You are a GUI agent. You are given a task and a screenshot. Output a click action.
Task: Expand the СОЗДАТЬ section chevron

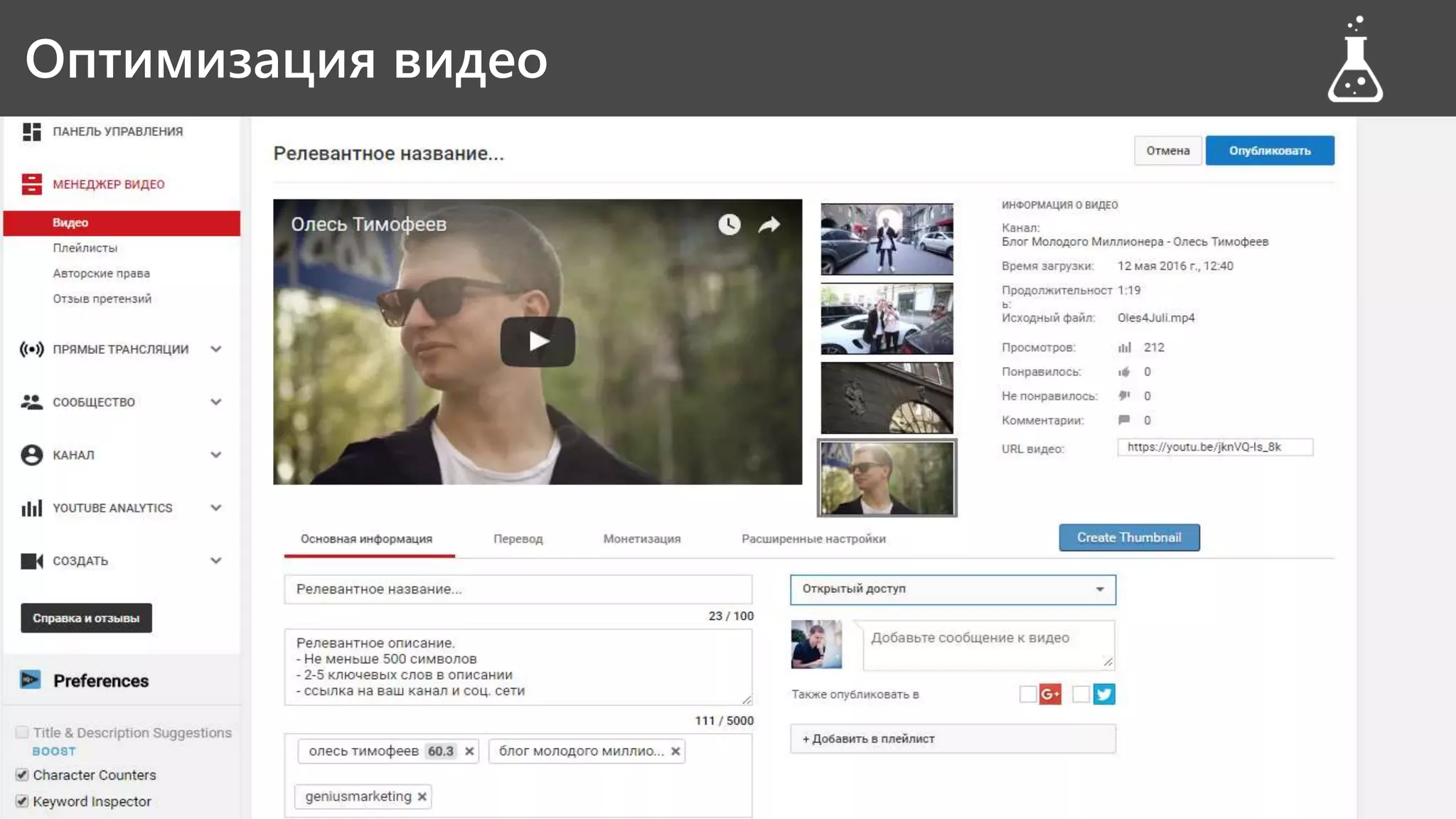(x=216, y=561)
